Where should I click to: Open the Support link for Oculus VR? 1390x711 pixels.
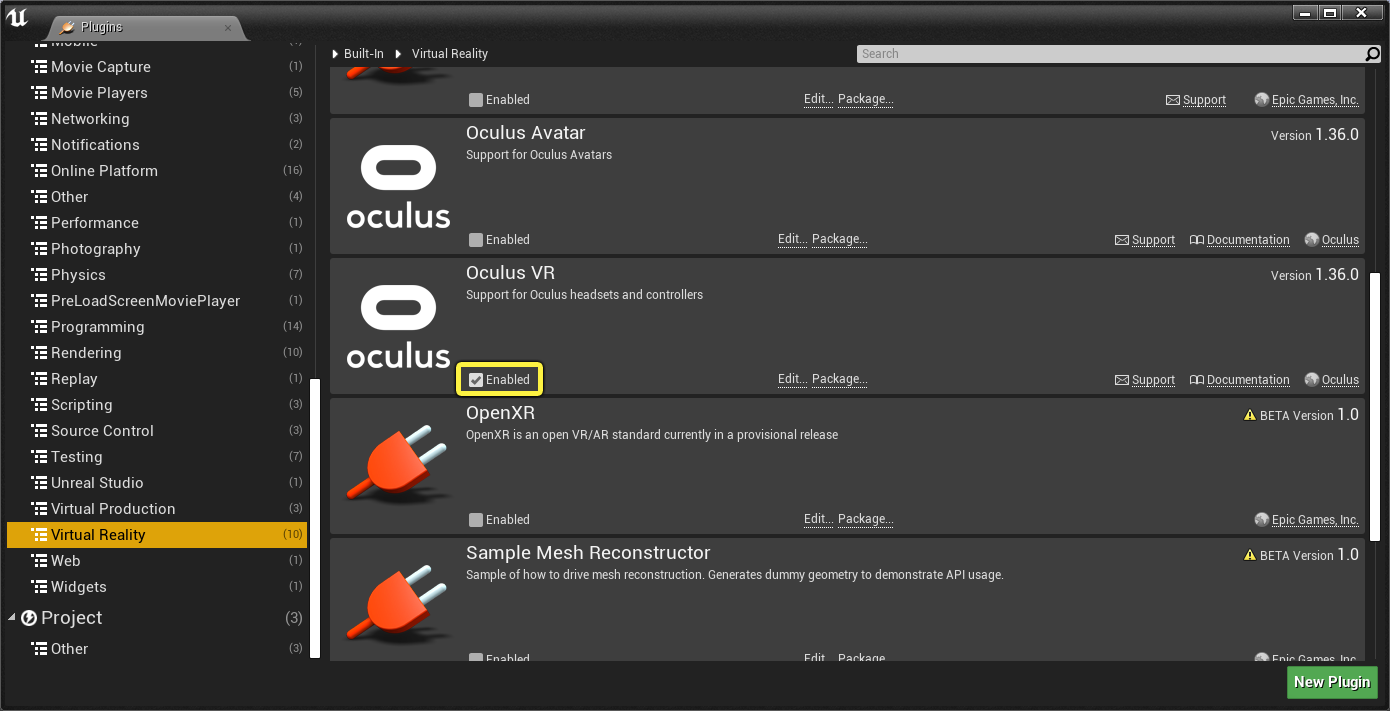(x=1153, y=380)
